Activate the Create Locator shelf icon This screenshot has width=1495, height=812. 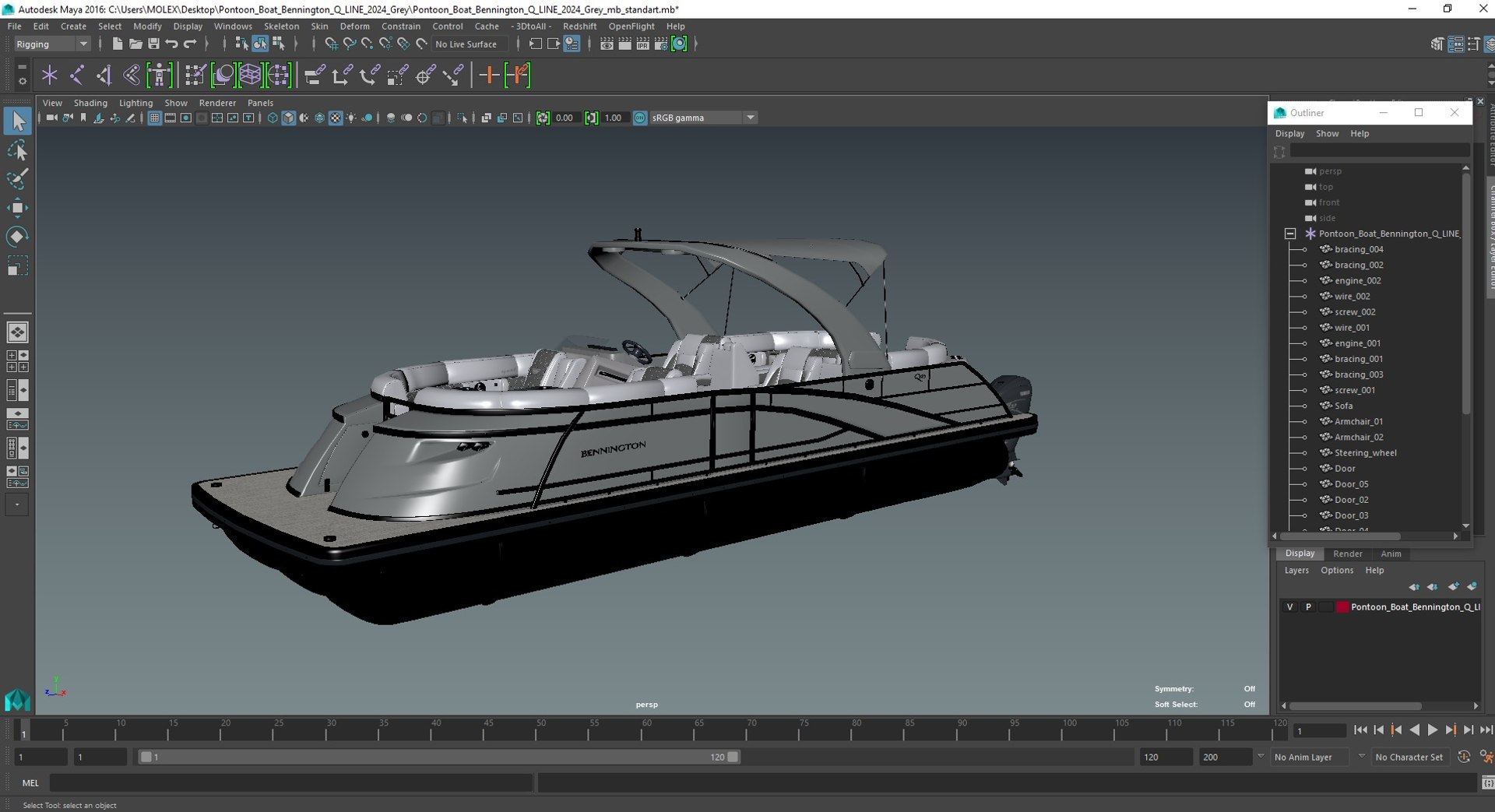[x=50, y=76]
